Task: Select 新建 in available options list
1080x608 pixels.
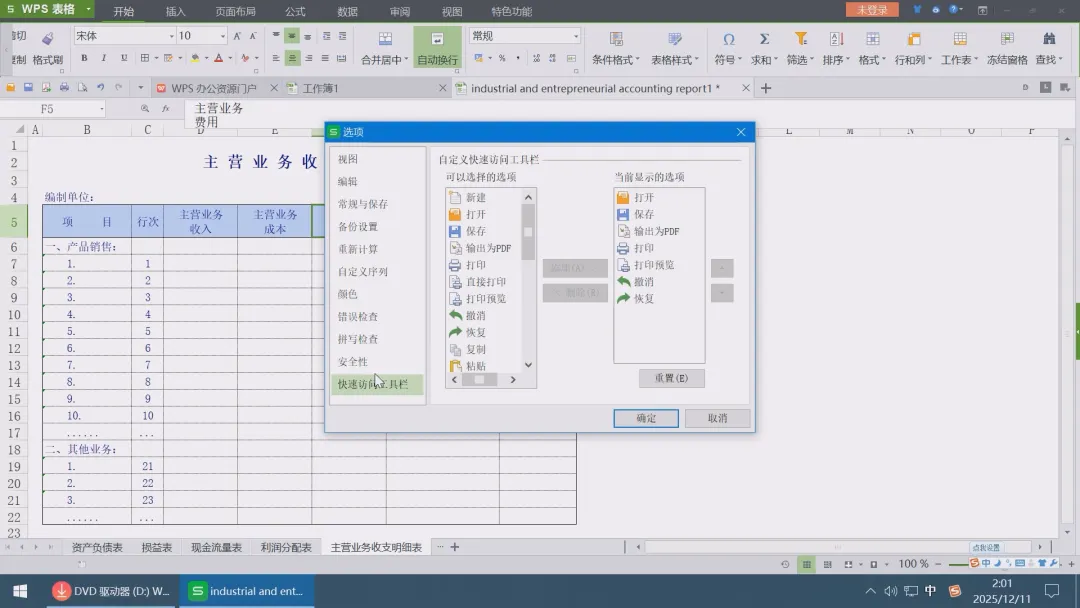Action: (x=475, y=198)
